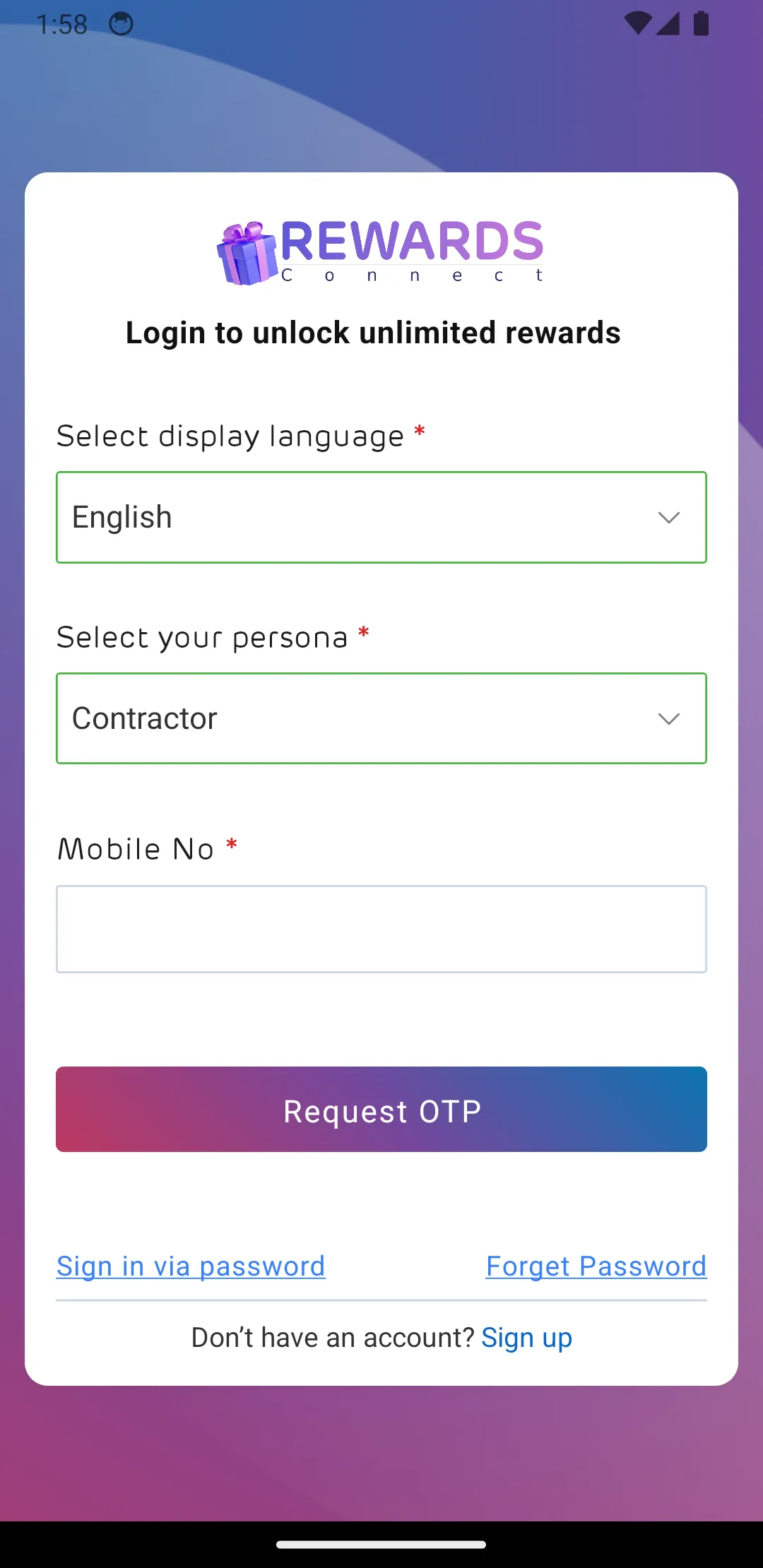The height and width of the screenshot is (1568, 763).
Task: Click the Forget Password link
Action: 596,1266
